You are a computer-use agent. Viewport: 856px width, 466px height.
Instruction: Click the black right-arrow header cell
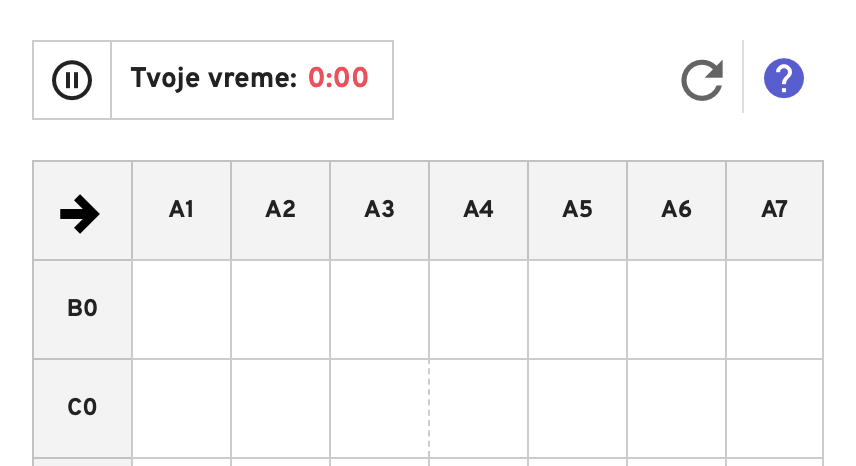click(x=82, y=211)
